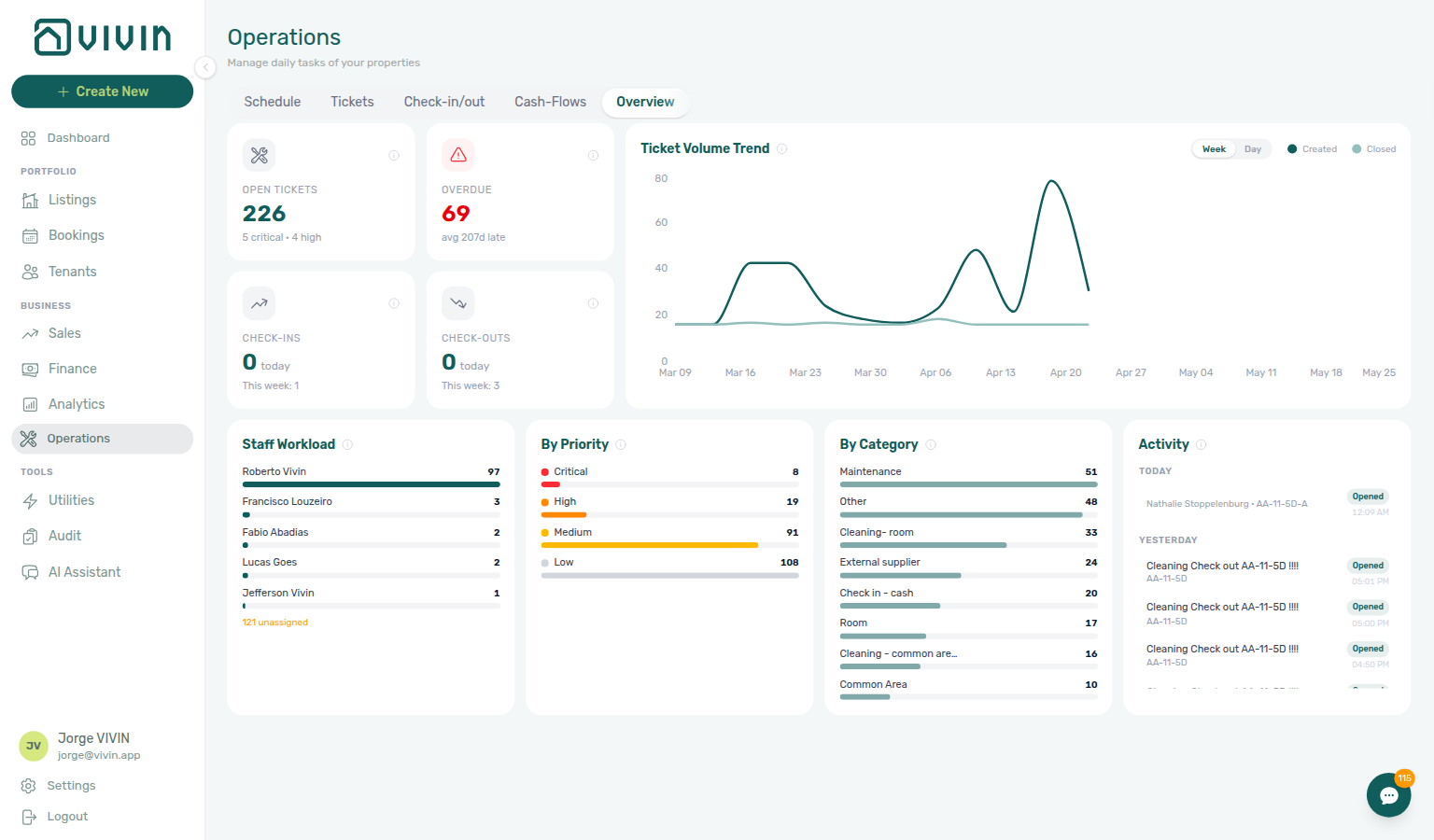Click the Operations tools icon in sidebar
The image size is (1434, 840).
pos(28,439)
